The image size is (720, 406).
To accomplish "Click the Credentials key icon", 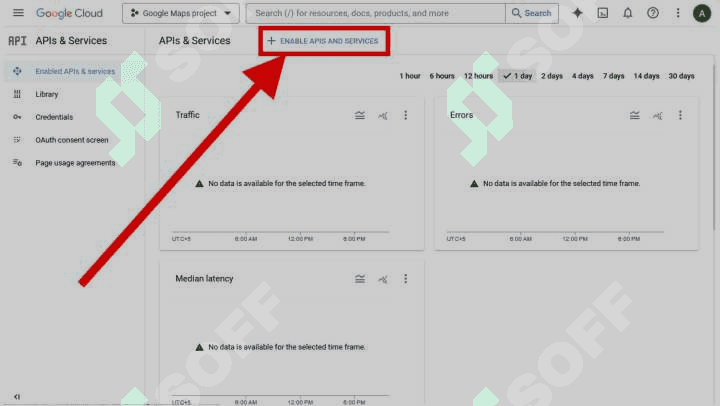I will coord(17,117).
